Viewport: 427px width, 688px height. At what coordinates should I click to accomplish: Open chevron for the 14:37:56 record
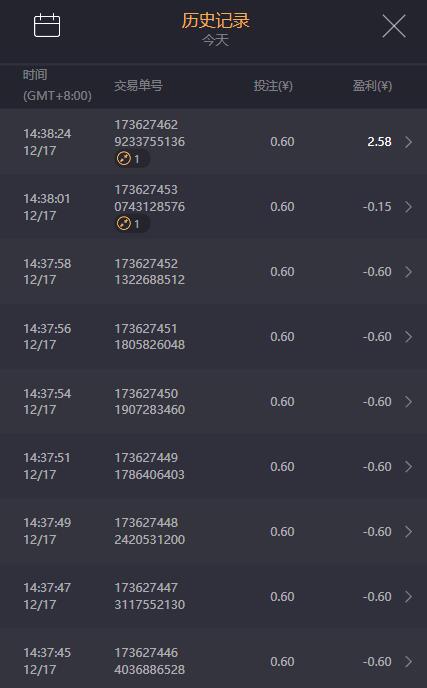pyautogui.click(x=409, y=337)
